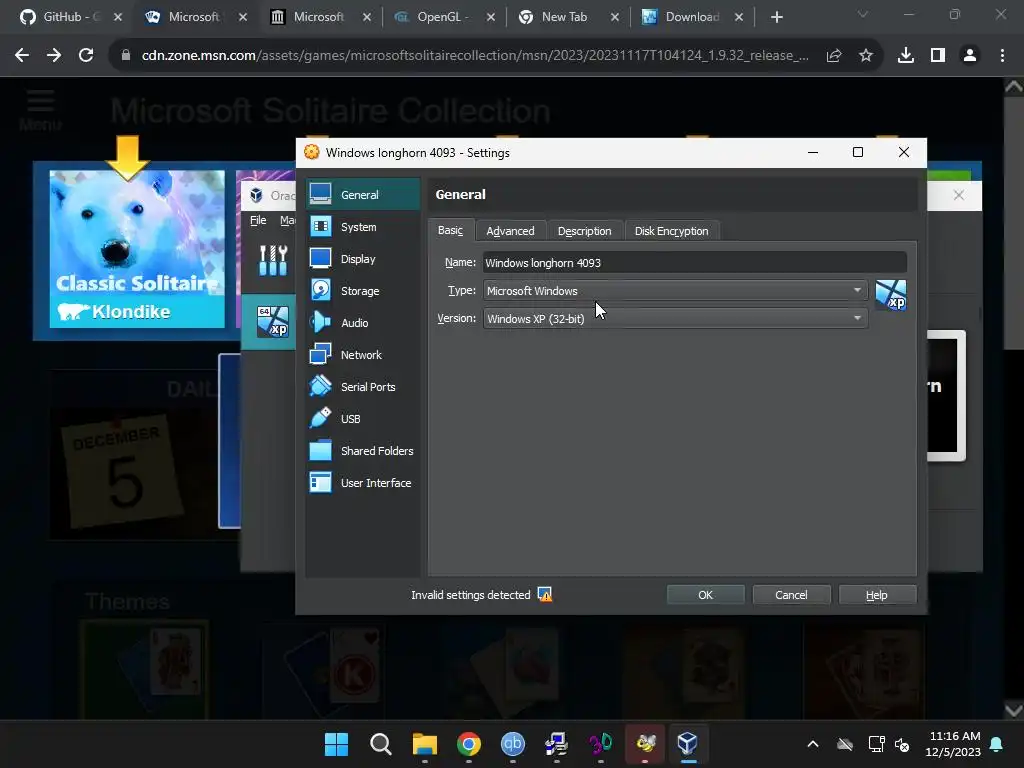Screen dimensions: 1024x768
Task: Open the File menu in VirtualBox Manager
Action: 258,220
